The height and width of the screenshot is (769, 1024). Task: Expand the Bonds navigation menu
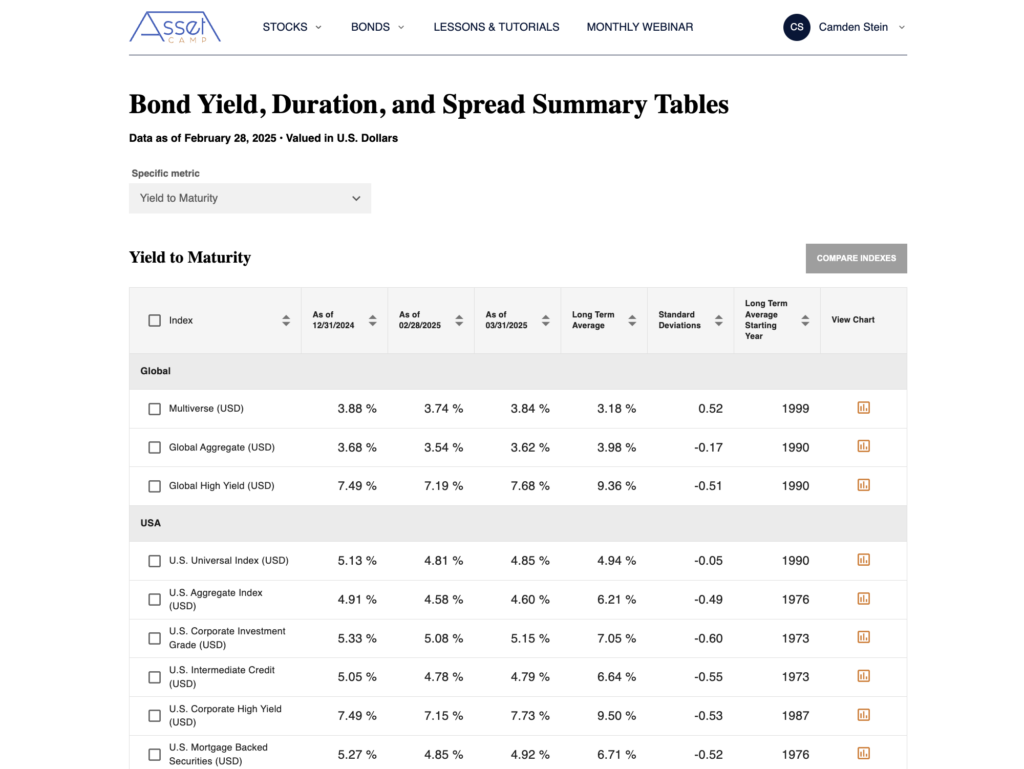click(x=377, y=27)
